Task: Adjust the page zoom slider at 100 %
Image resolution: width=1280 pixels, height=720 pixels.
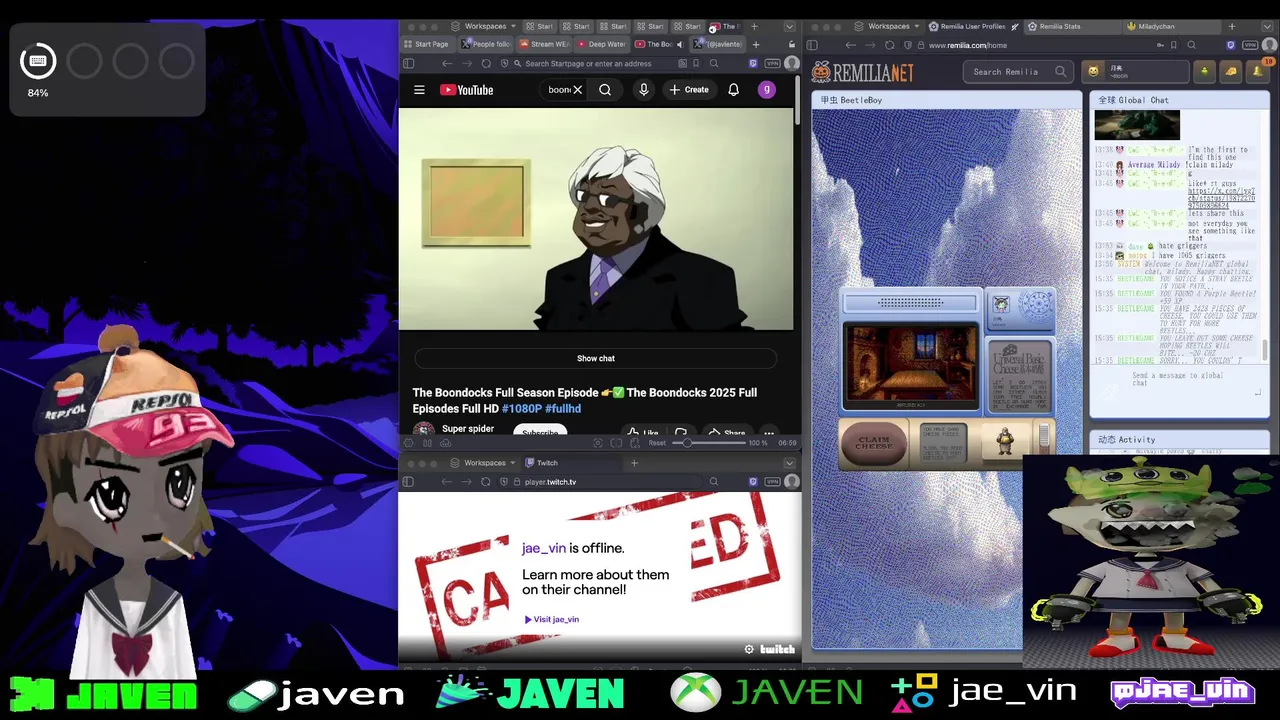Action: pyautogui.click(x=708, y=443)
